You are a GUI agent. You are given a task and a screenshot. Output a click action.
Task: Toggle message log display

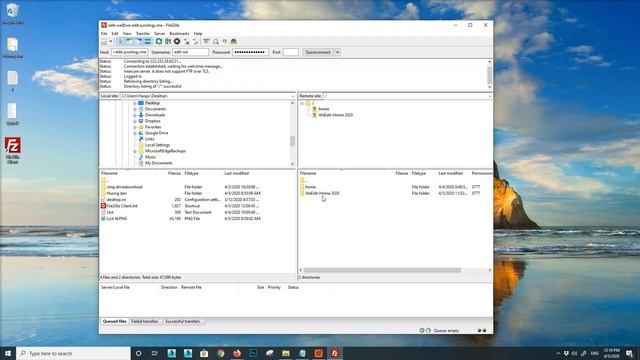pyautogui.click(x=120, y=42)
